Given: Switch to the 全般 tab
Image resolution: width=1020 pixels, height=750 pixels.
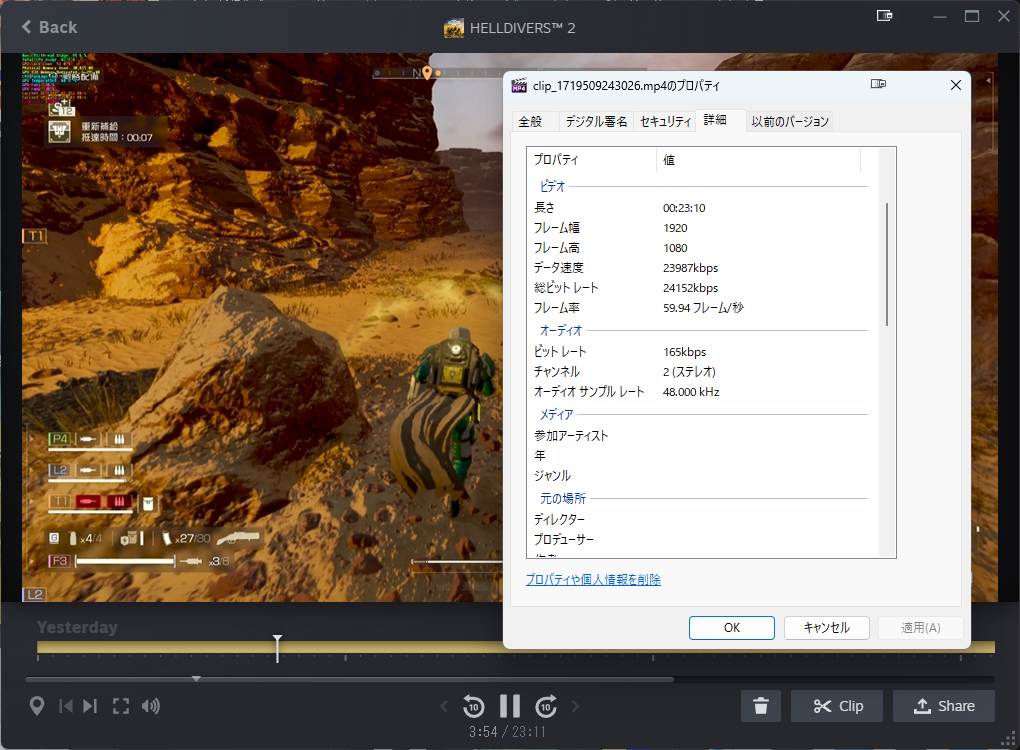Looking at the screenshot, I should coord(530,122).
